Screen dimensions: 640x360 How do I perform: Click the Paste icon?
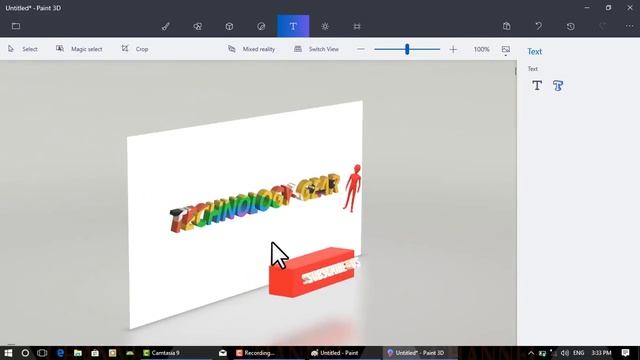pyautogui.click(x=507, y=26)
